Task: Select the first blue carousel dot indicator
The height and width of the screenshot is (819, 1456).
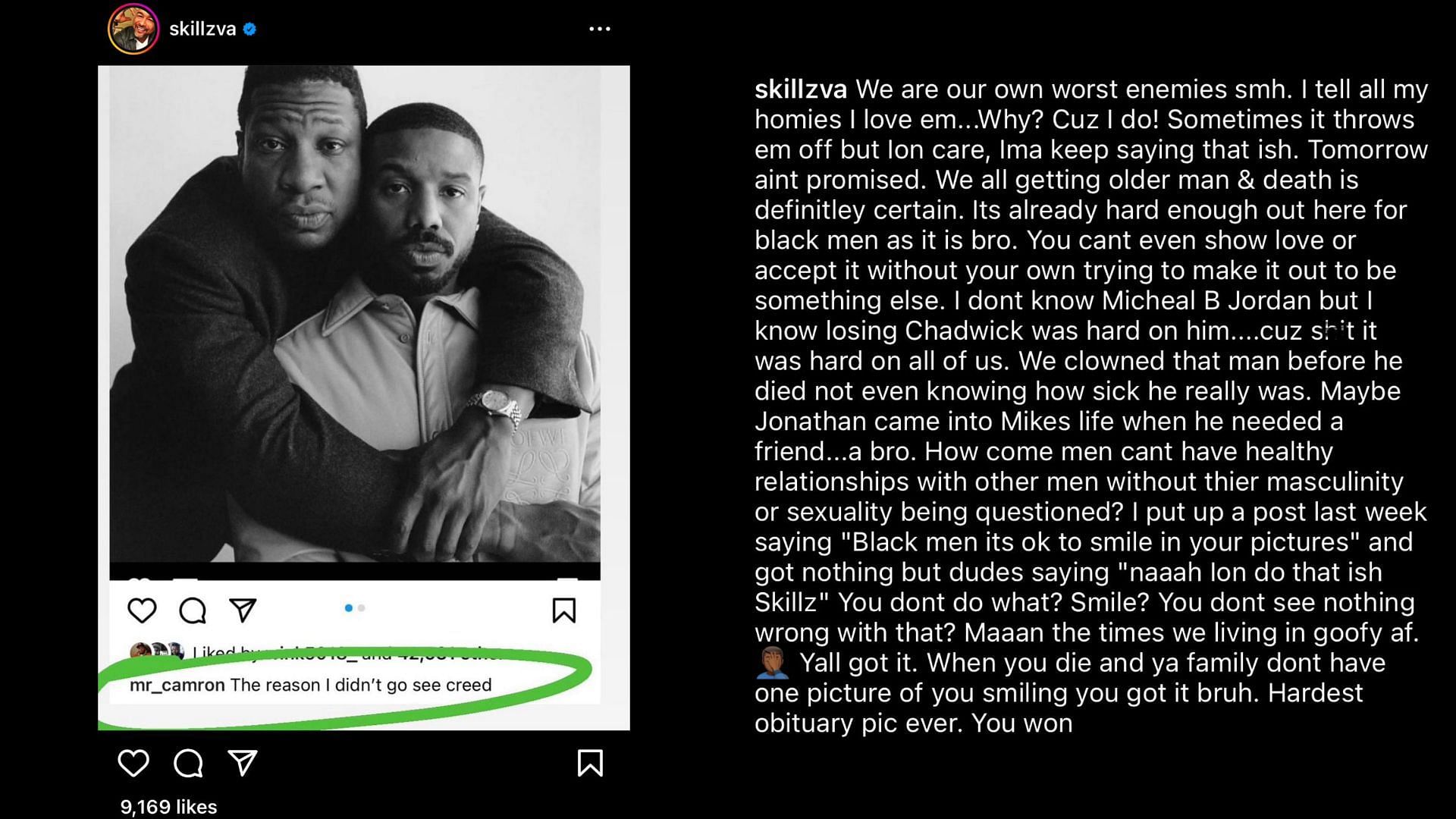Action: point(348,608)
